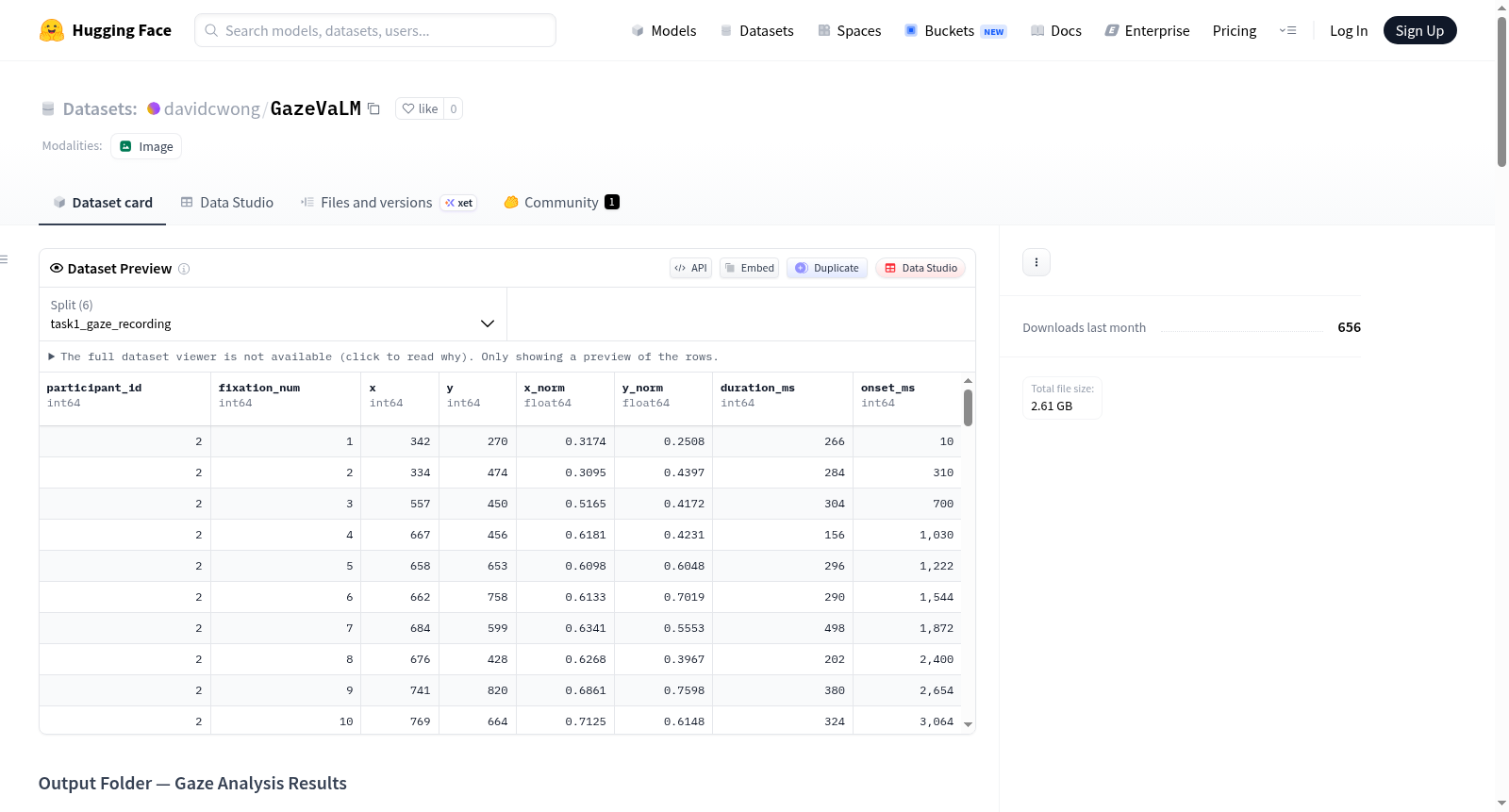Click the table vertical scrollbar thumb
The width and height of the screenshot is (1509, 812).
pyautogui.click(x=968, y=407)
